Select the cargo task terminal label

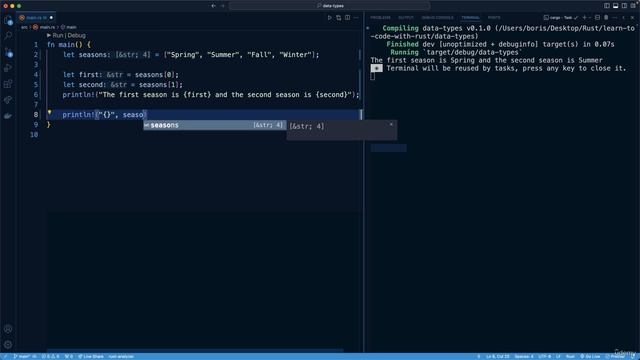560,18
